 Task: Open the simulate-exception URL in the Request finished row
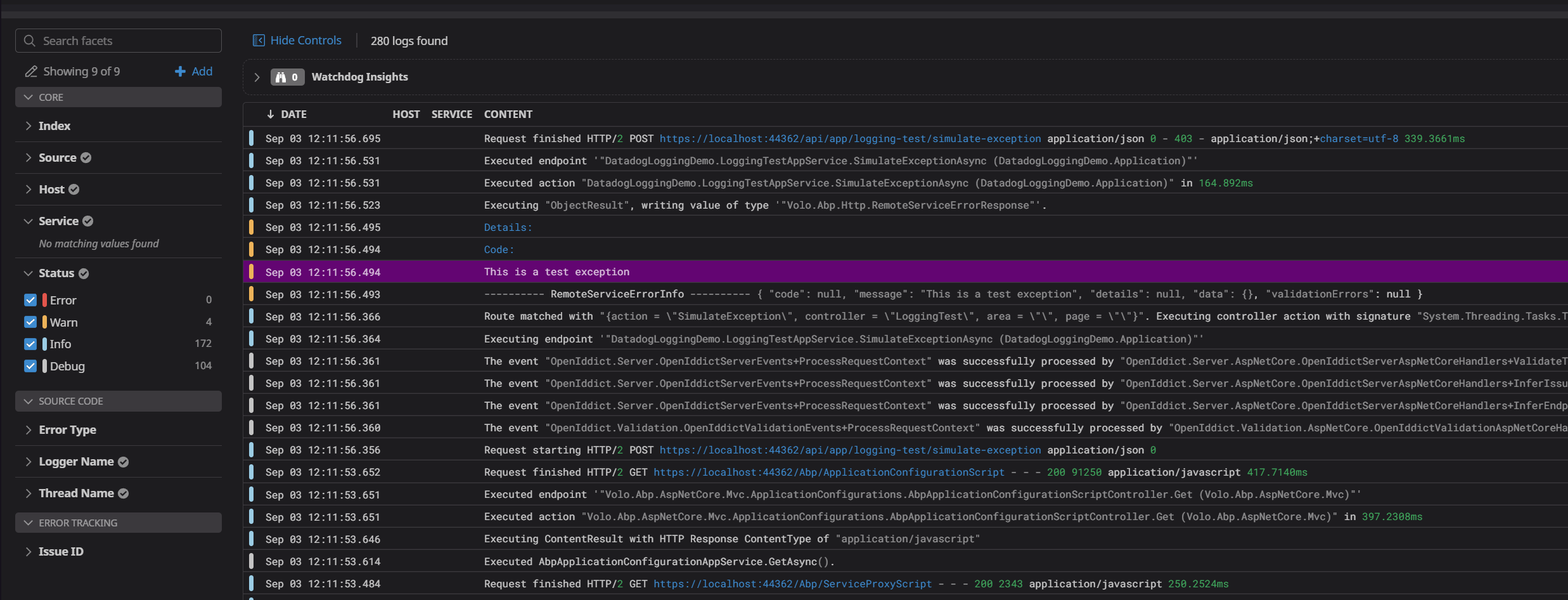850,138
